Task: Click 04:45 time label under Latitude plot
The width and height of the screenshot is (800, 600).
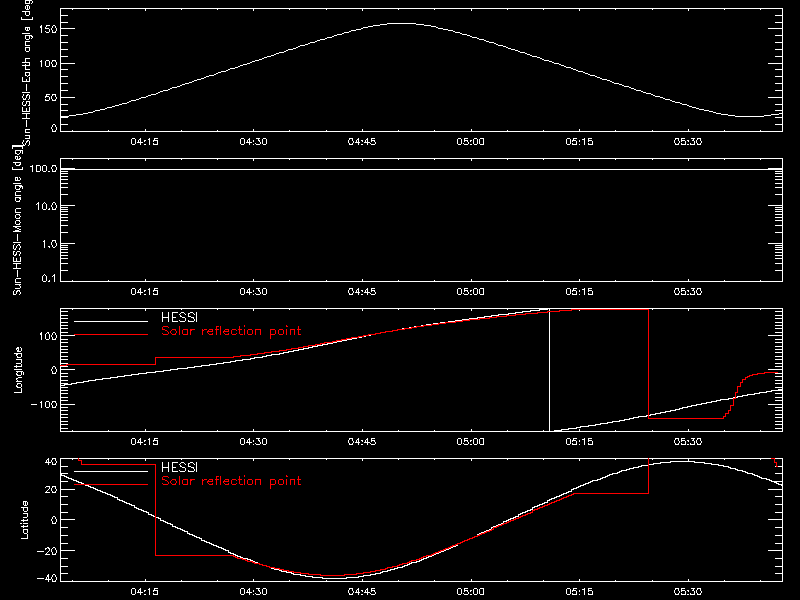Action: coord(362,592)
